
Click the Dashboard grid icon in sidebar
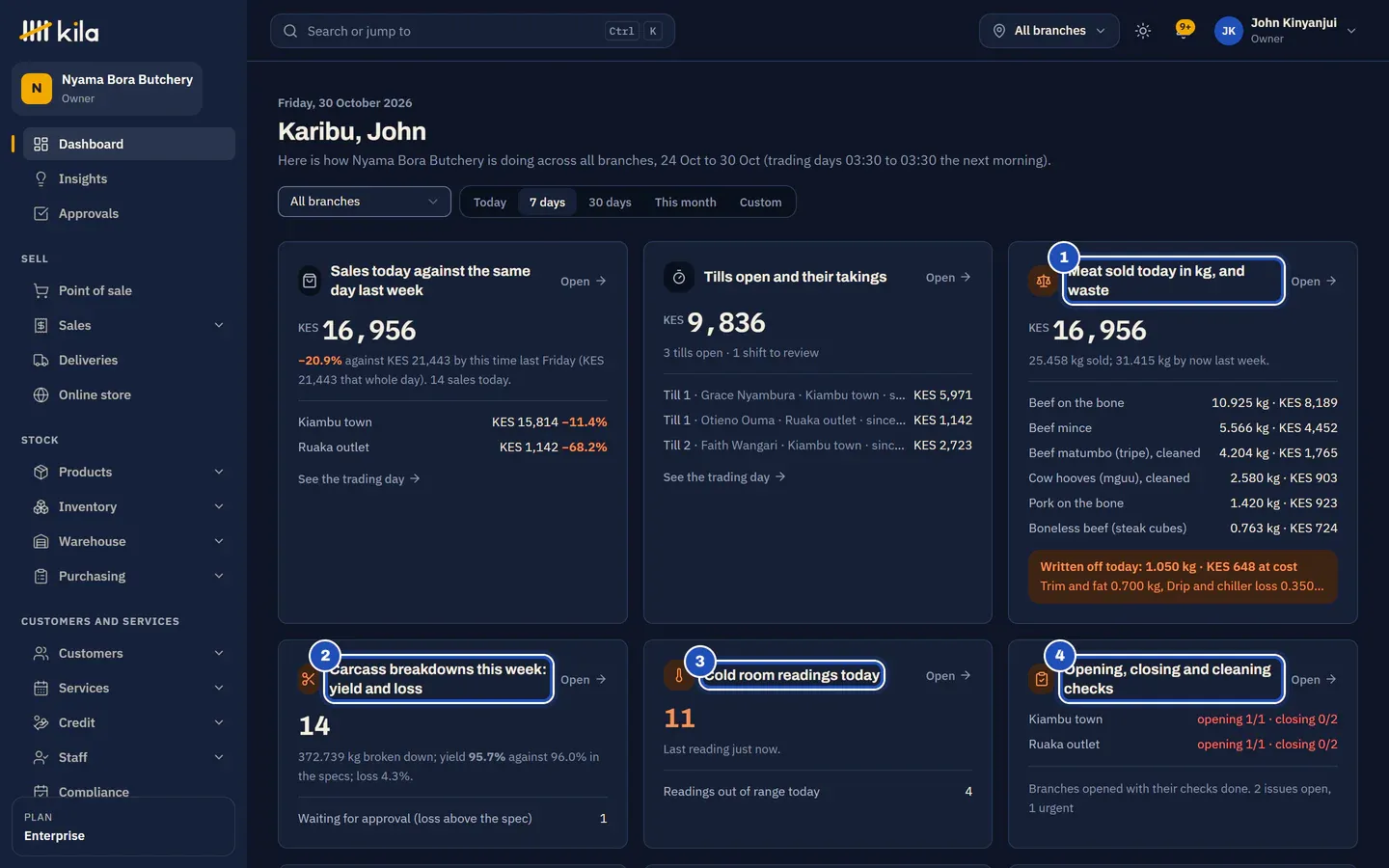tap(41, 144)
